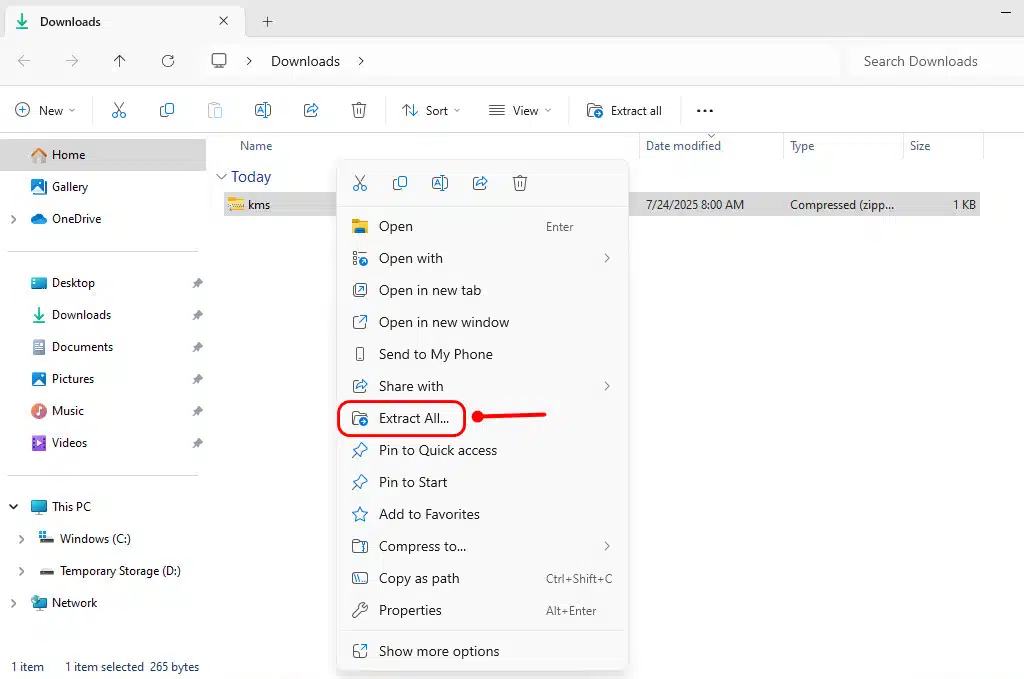Go up one folder level with Up arrow

click(x=120, y=61)
